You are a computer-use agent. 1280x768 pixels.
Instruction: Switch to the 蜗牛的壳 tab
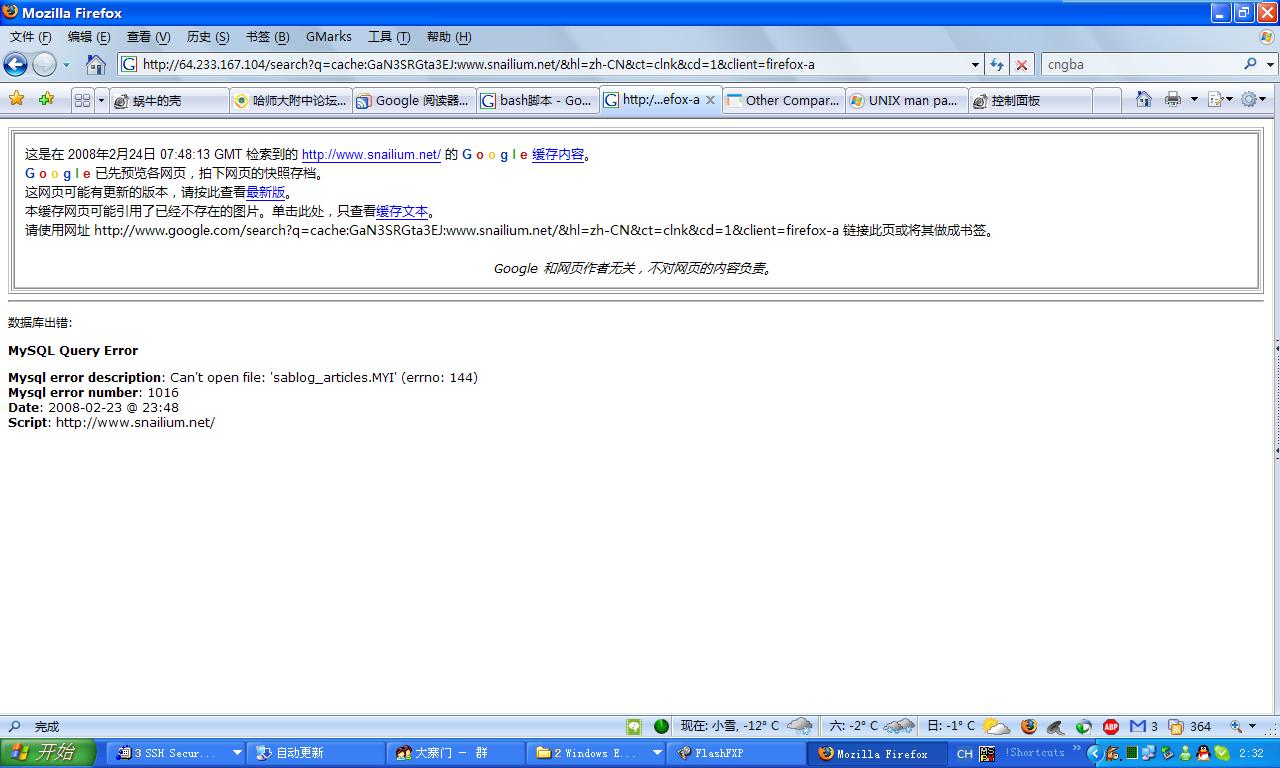coord(169,101)
